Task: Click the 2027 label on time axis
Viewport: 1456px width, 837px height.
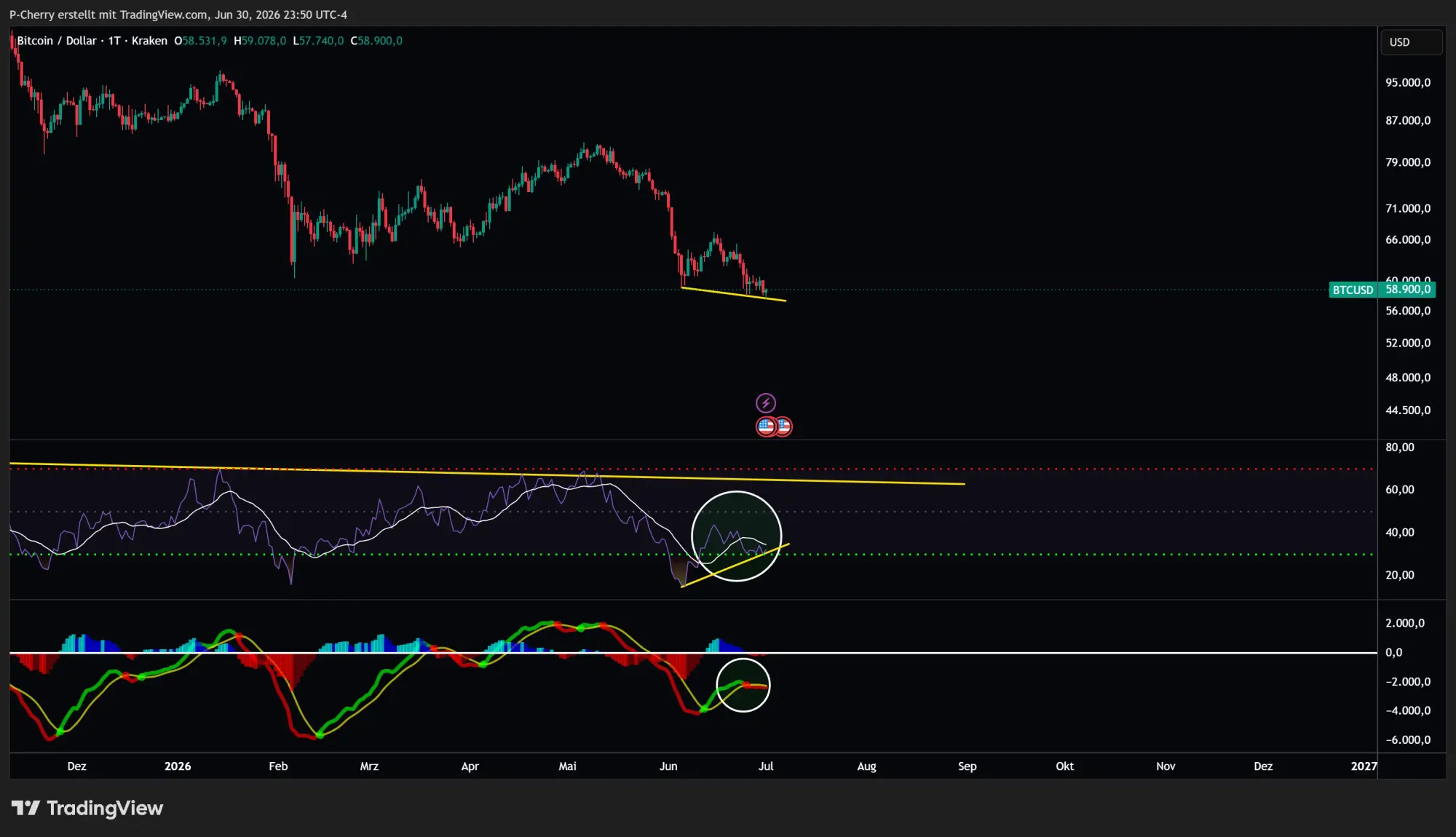Action: coord(1364,766)
